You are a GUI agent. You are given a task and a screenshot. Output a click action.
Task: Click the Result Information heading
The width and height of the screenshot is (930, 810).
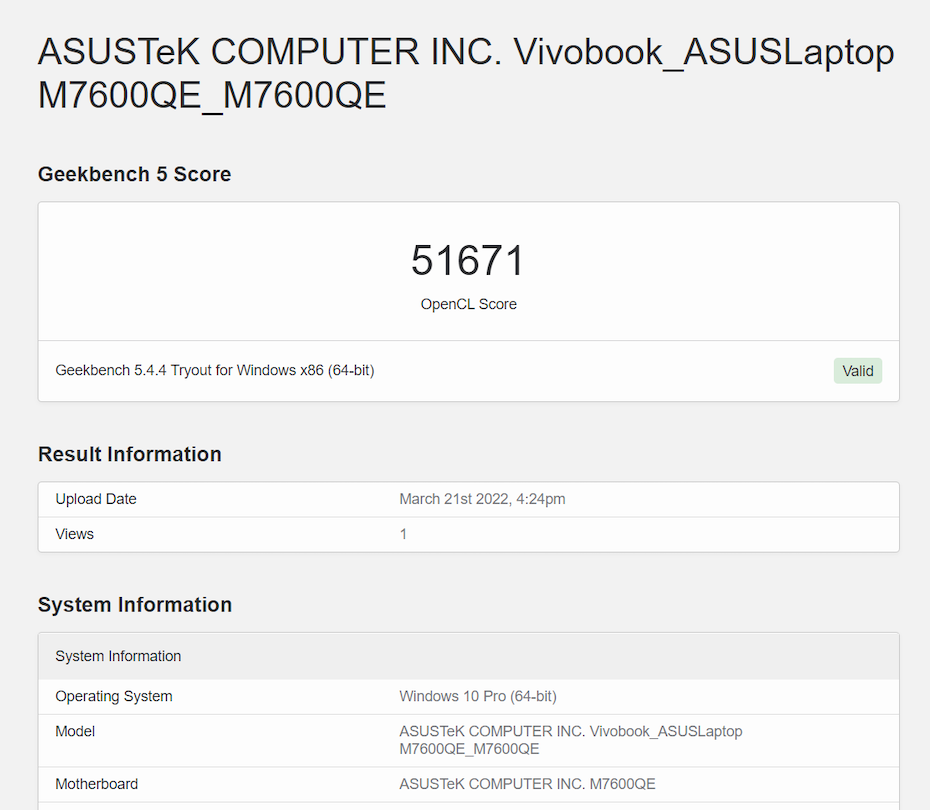coord(130,454)
